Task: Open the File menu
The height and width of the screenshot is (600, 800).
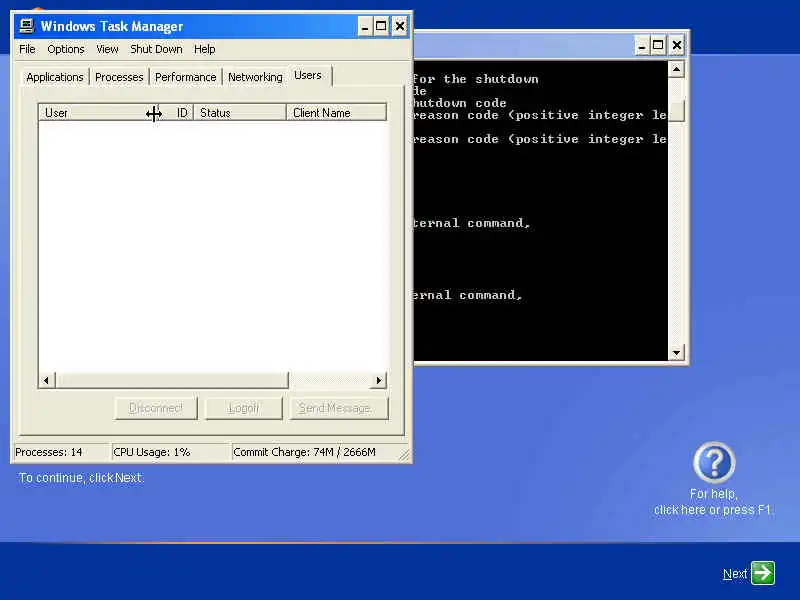Action: click(x=27, y=49)
